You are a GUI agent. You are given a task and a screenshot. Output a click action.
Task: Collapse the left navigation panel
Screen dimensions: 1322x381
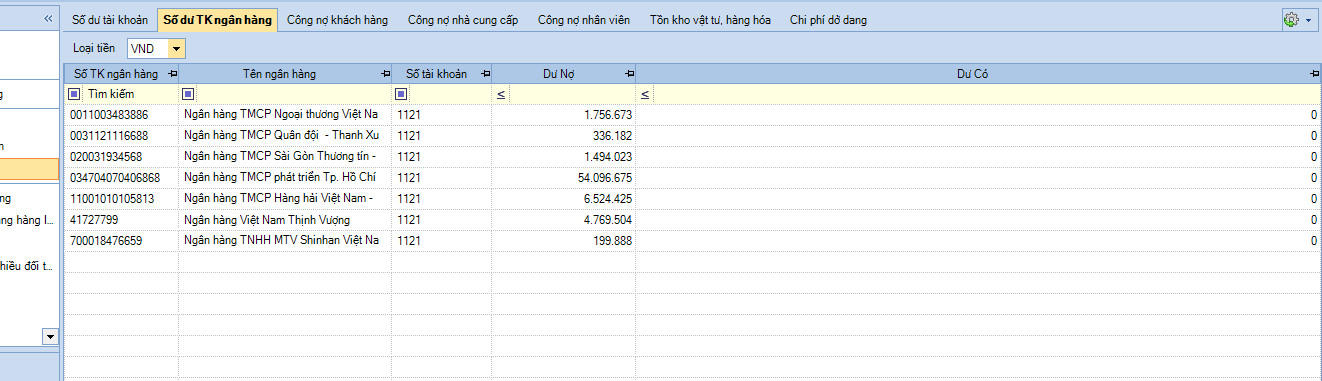48,19
